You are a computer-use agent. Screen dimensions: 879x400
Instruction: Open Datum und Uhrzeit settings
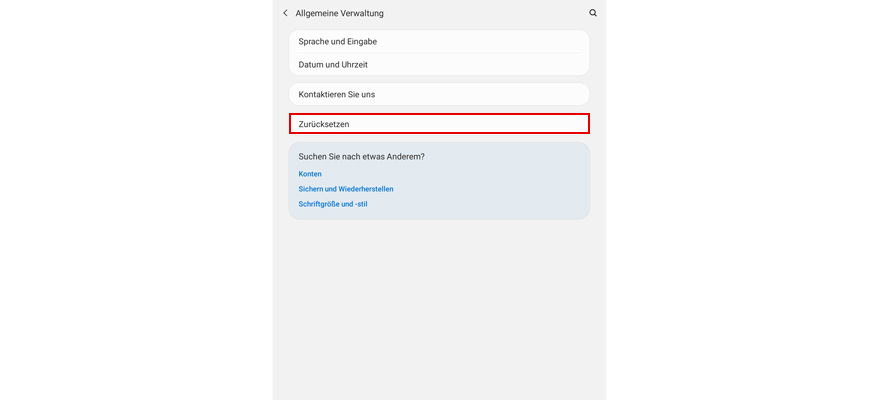[x=438, y=65]
